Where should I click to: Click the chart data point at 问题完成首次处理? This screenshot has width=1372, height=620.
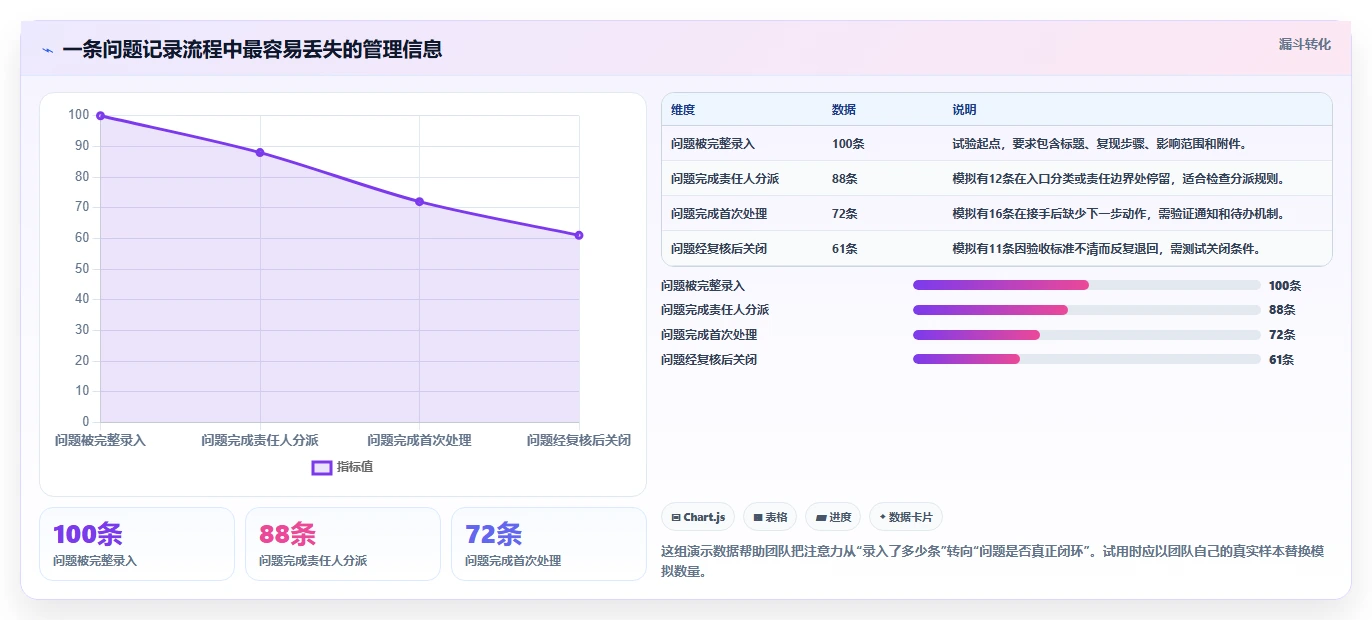[419, 202]
